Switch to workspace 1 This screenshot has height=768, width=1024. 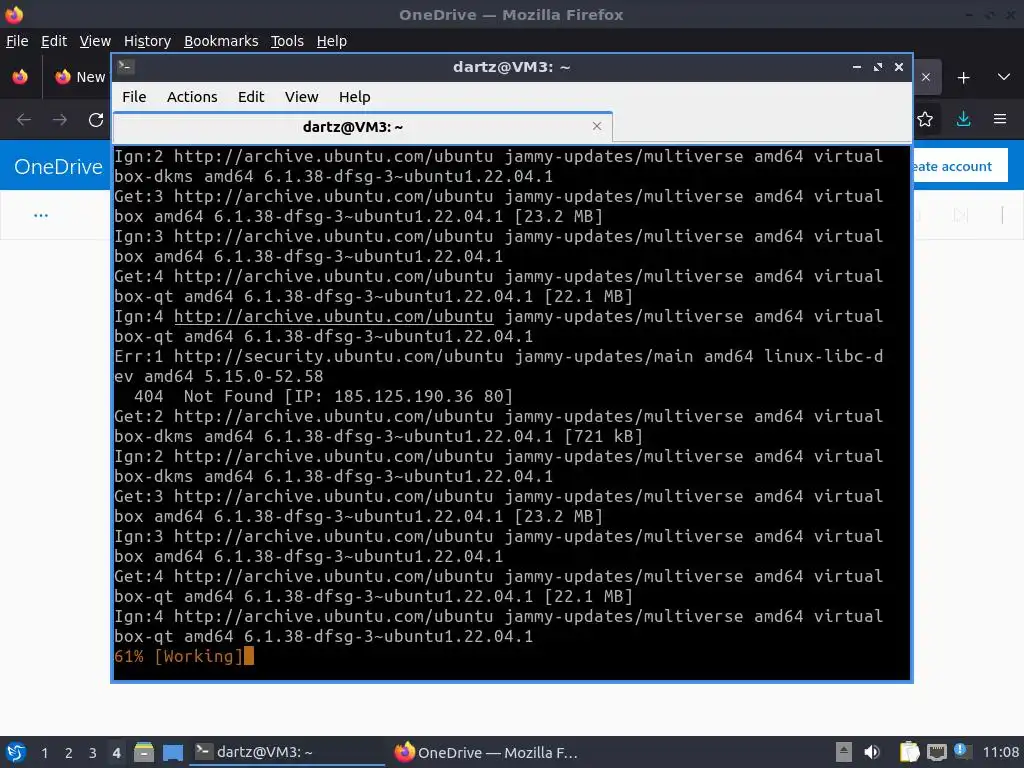[44, 753]
